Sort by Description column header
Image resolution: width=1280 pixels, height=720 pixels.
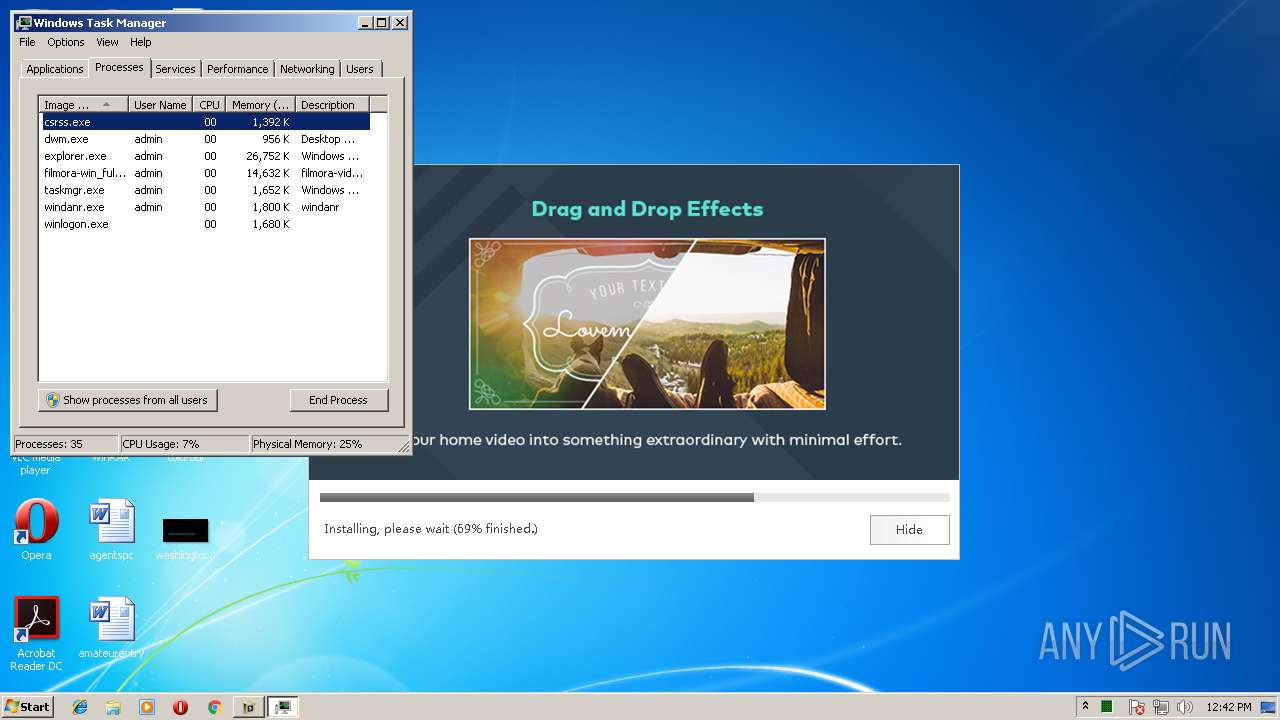point(332,104)
